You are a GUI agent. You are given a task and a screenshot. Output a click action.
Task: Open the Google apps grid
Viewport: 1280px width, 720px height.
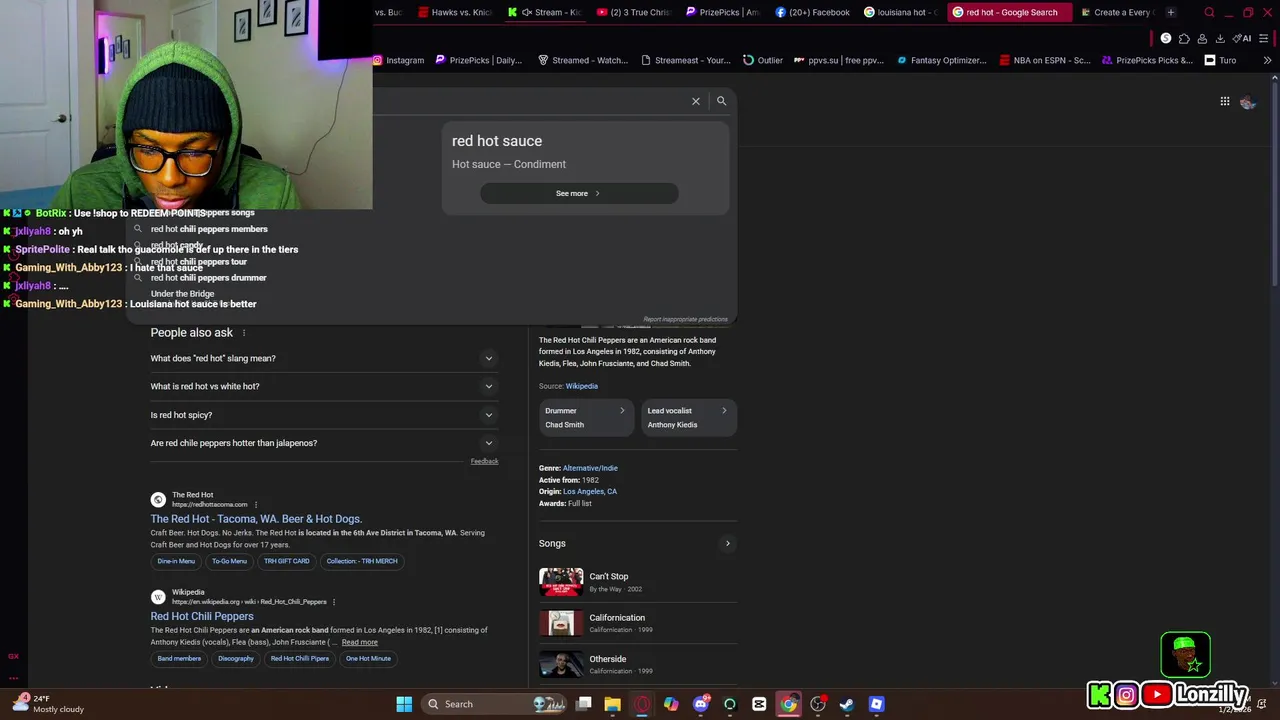point(1224,101)
